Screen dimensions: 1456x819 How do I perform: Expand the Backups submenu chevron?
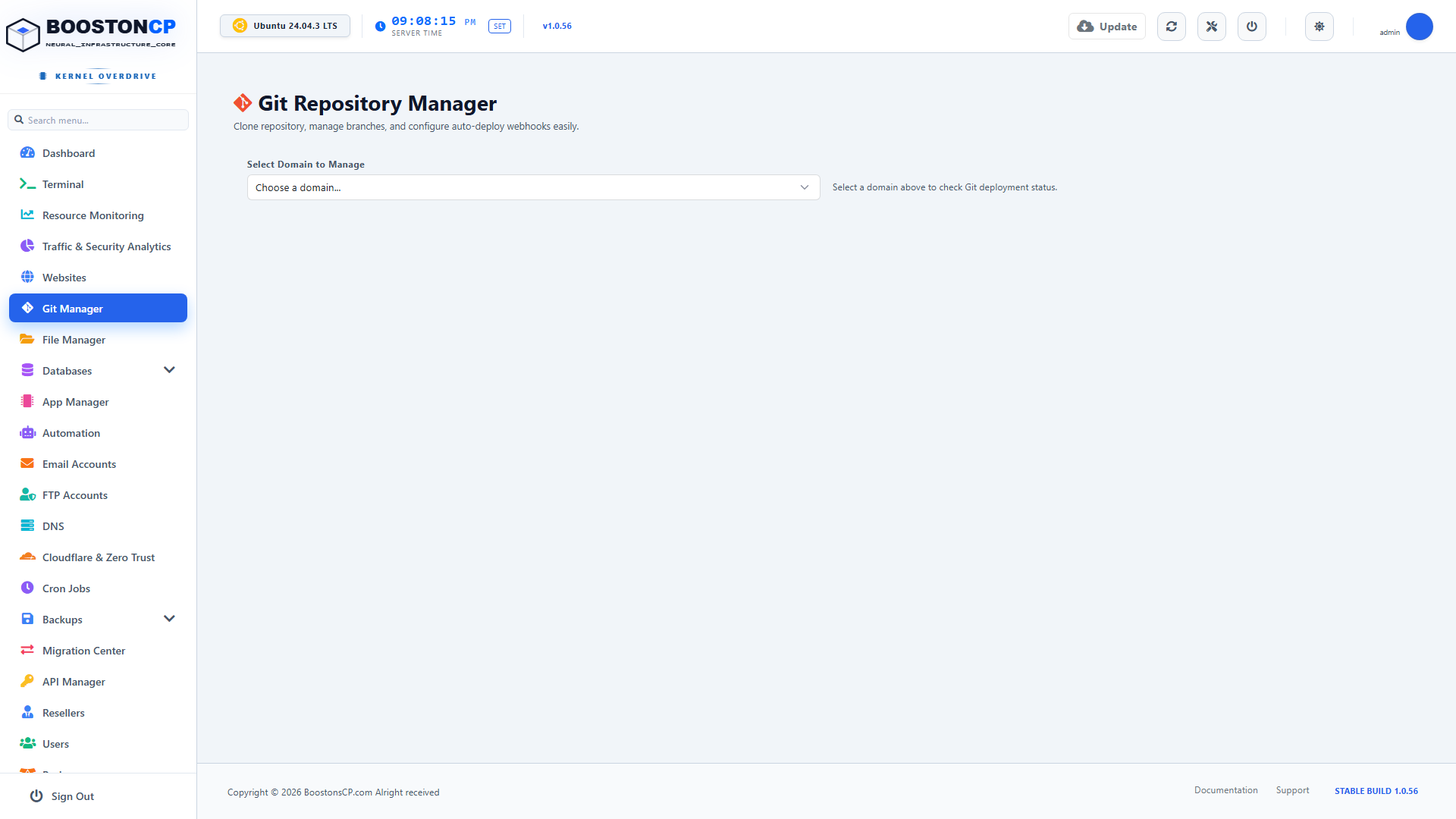(169, 619)
